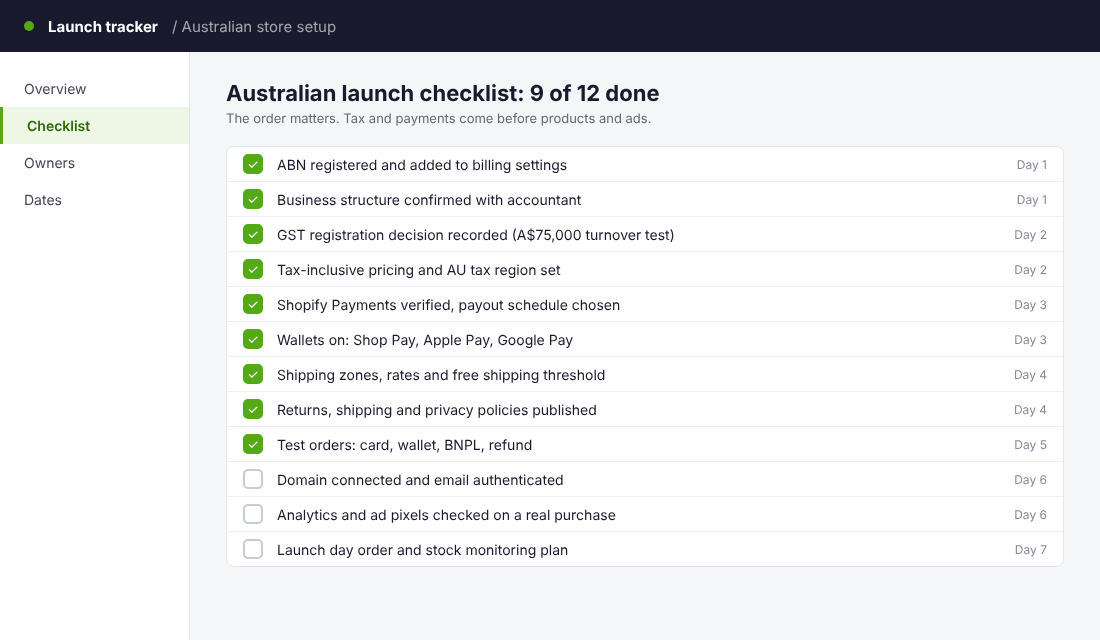Click the text 'ABN registered and added to billing settings'
Screen dimensions: 1100x640
tap(422, 165)
